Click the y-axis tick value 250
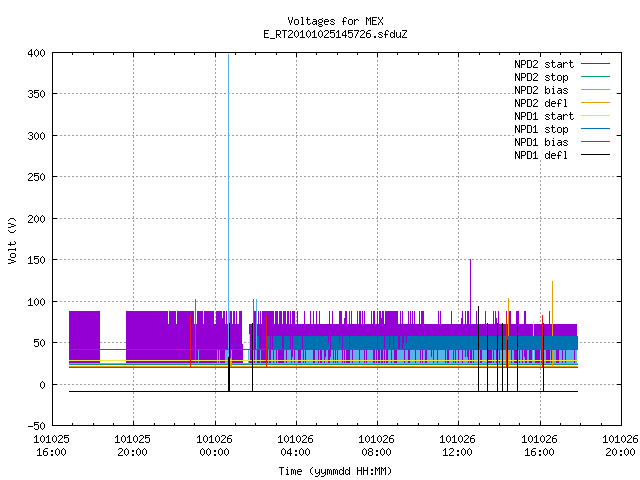This screenshot has height=480, width=640. tap(36, 177)
